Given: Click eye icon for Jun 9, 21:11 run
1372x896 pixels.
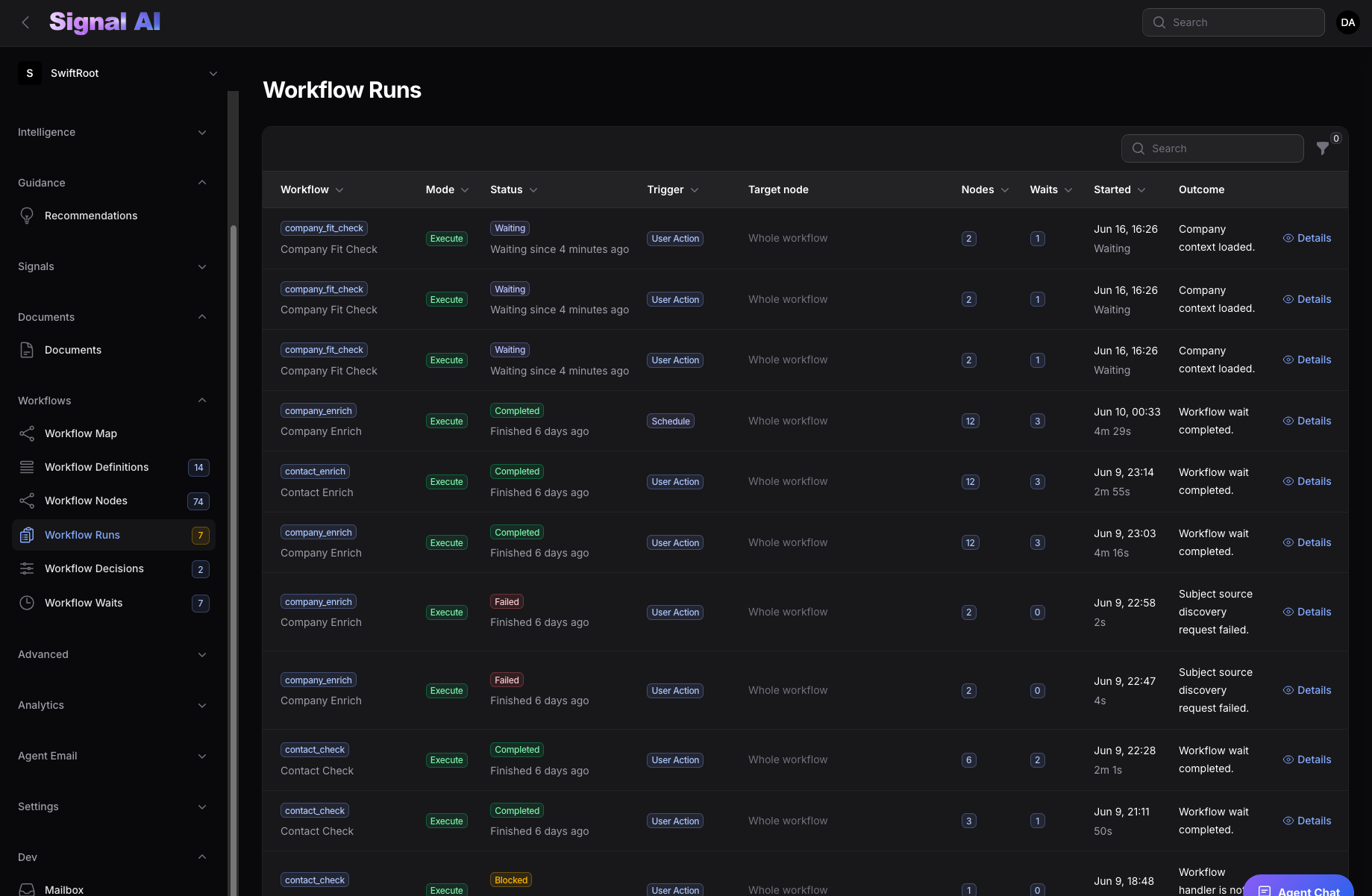Looking at the screenshot, I should (x=1288, y=821).
